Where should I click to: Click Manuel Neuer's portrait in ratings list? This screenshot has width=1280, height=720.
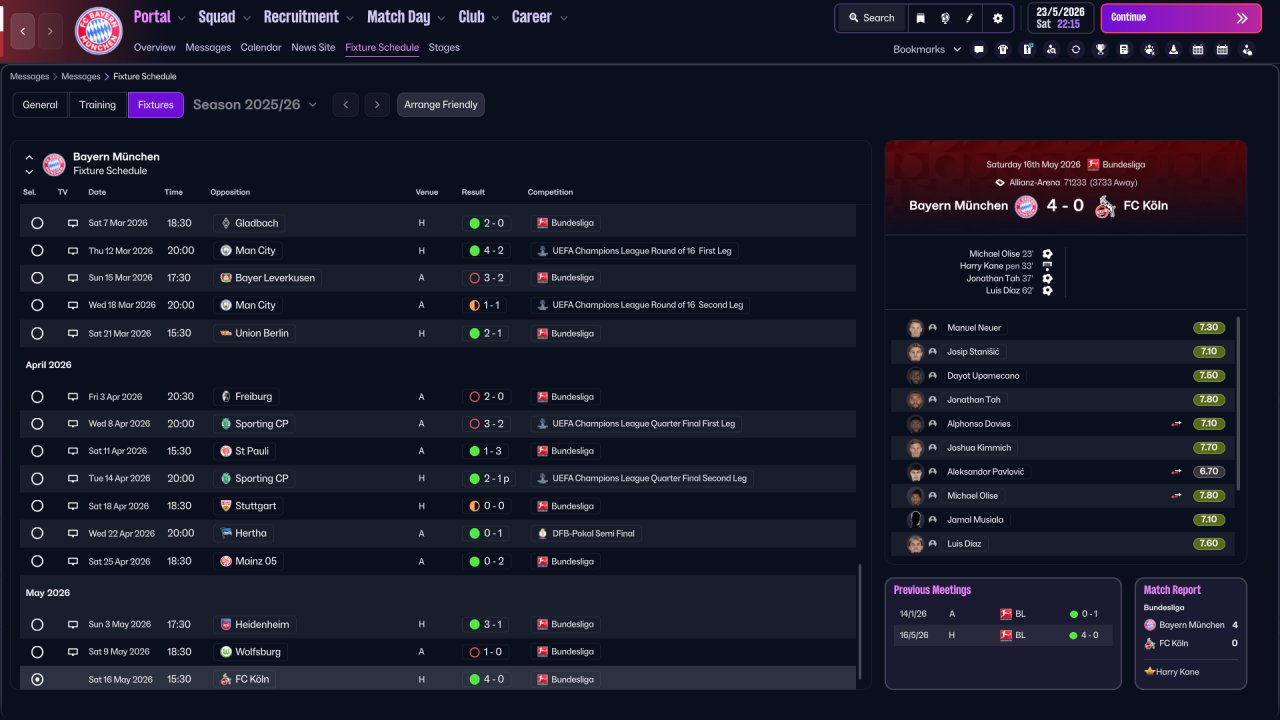click(x=915, y=328)
